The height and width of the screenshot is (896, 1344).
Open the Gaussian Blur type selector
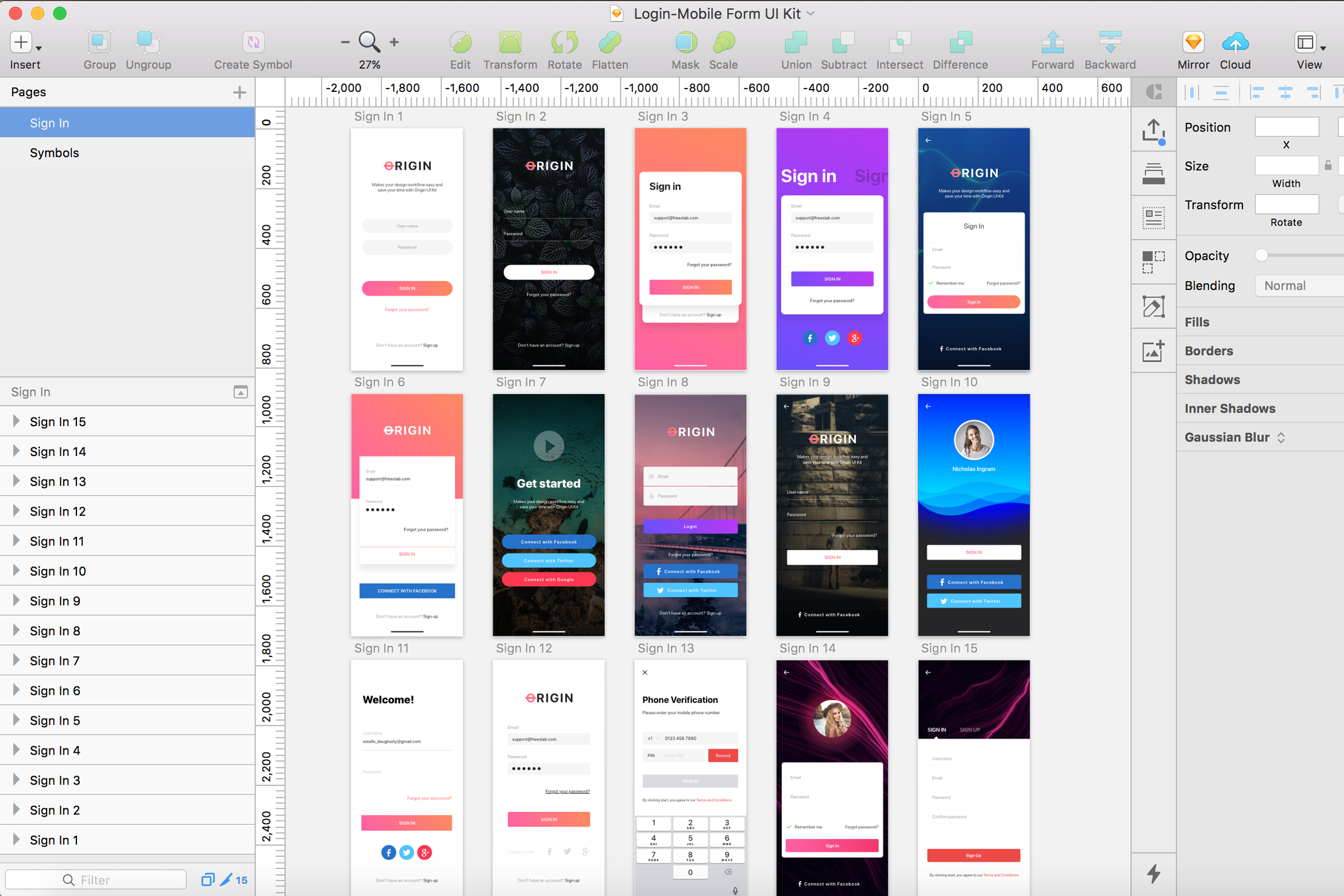pos(1282,437)
